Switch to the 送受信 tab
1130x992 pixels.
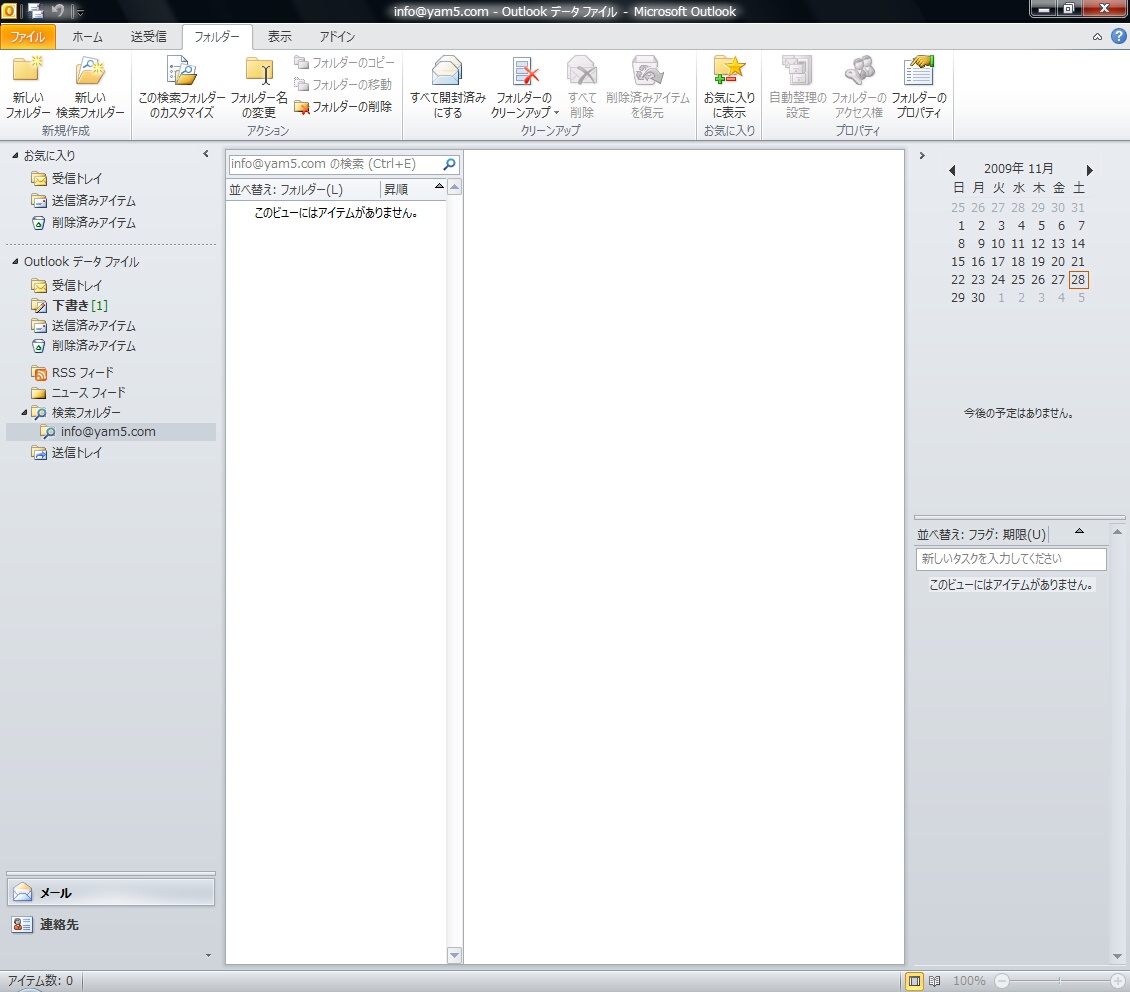148,37
